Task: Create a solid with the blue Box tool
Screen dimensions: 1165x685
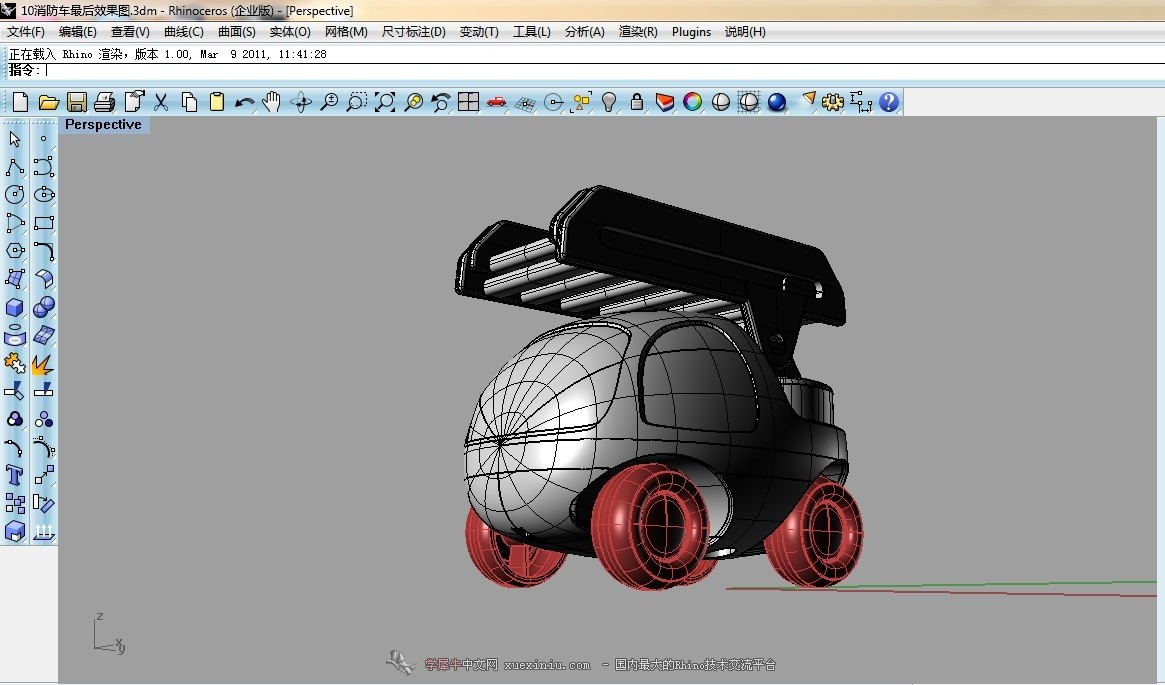Action: click(x=15, y=307)
